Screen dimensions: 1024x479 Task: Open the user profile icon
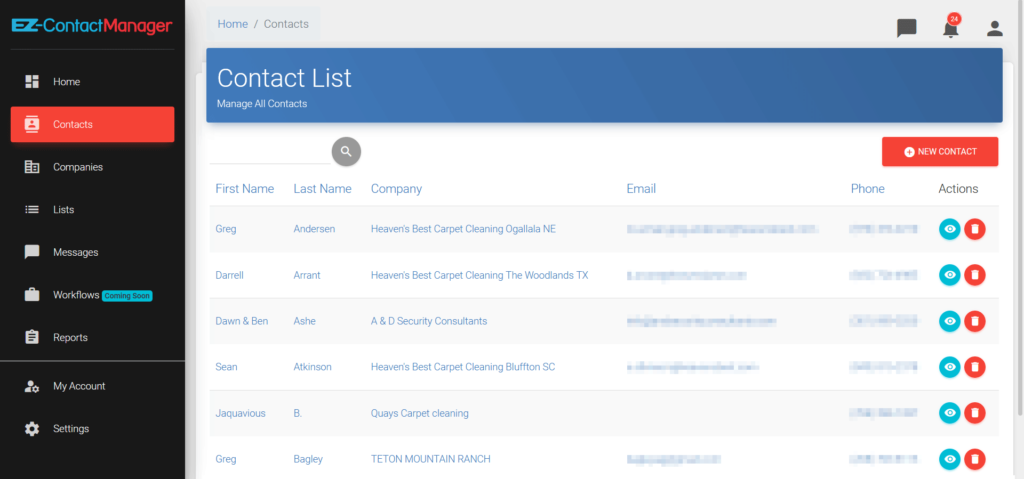click(995, 28)
